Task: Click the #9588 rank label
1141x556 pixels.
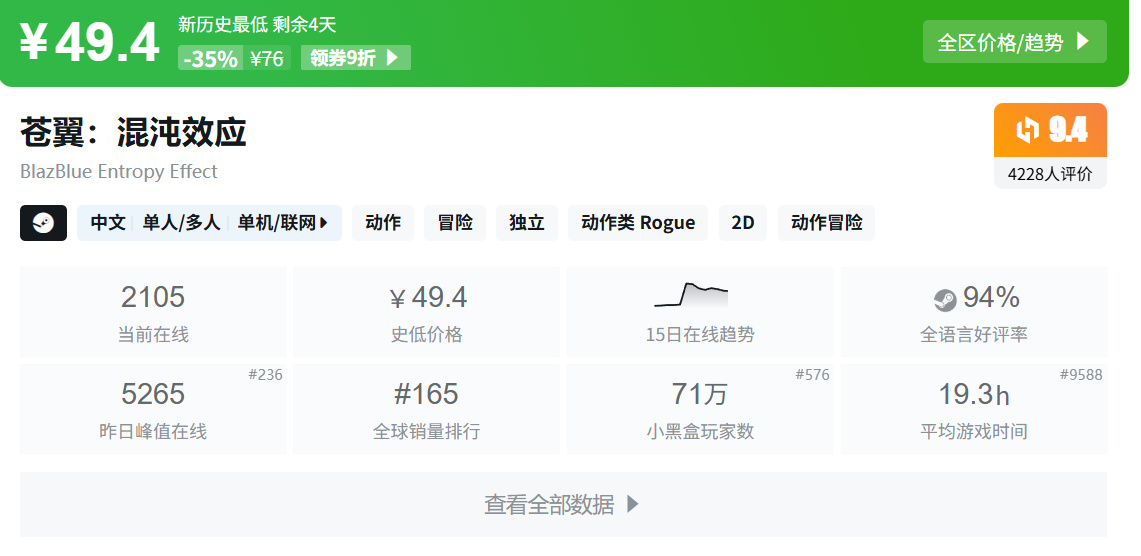Action: click(x=1081, y=375)
